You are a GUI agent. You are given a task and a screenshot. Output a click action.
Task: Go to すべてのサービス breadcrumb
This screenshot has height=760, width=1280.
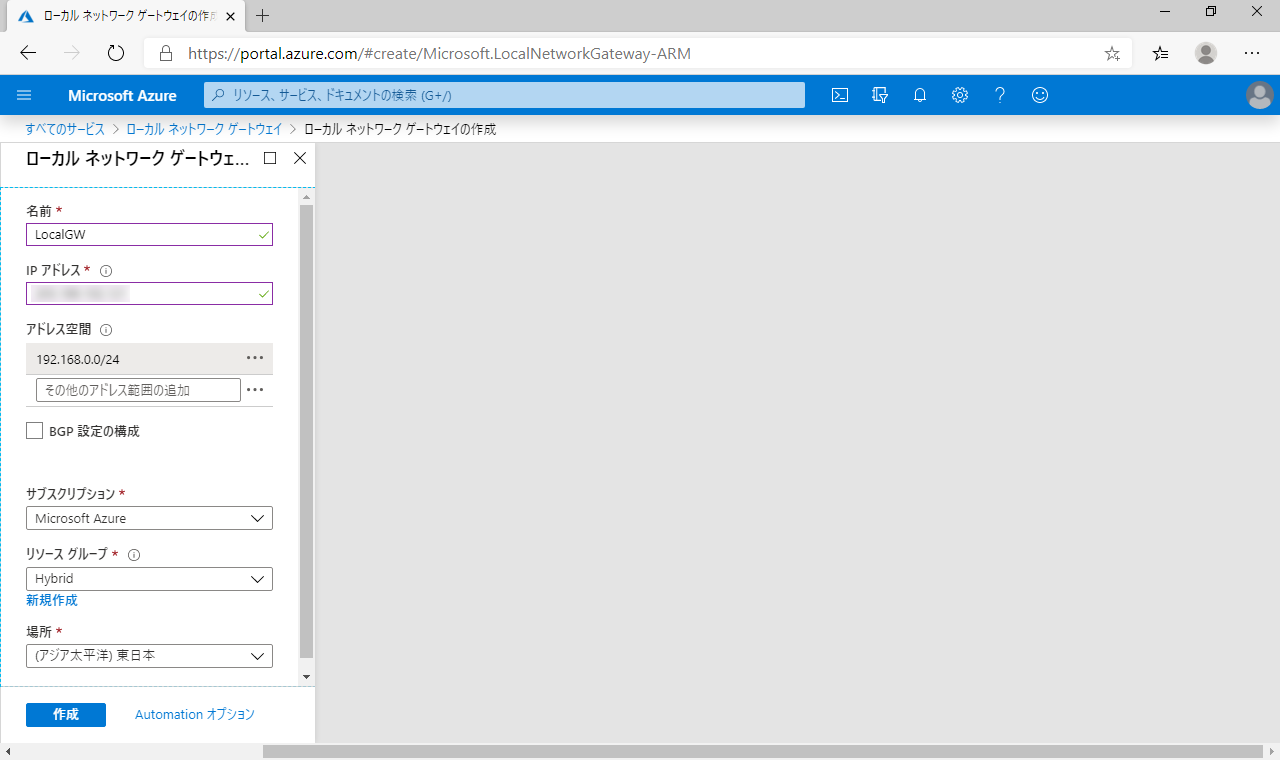tap(65, 129)
